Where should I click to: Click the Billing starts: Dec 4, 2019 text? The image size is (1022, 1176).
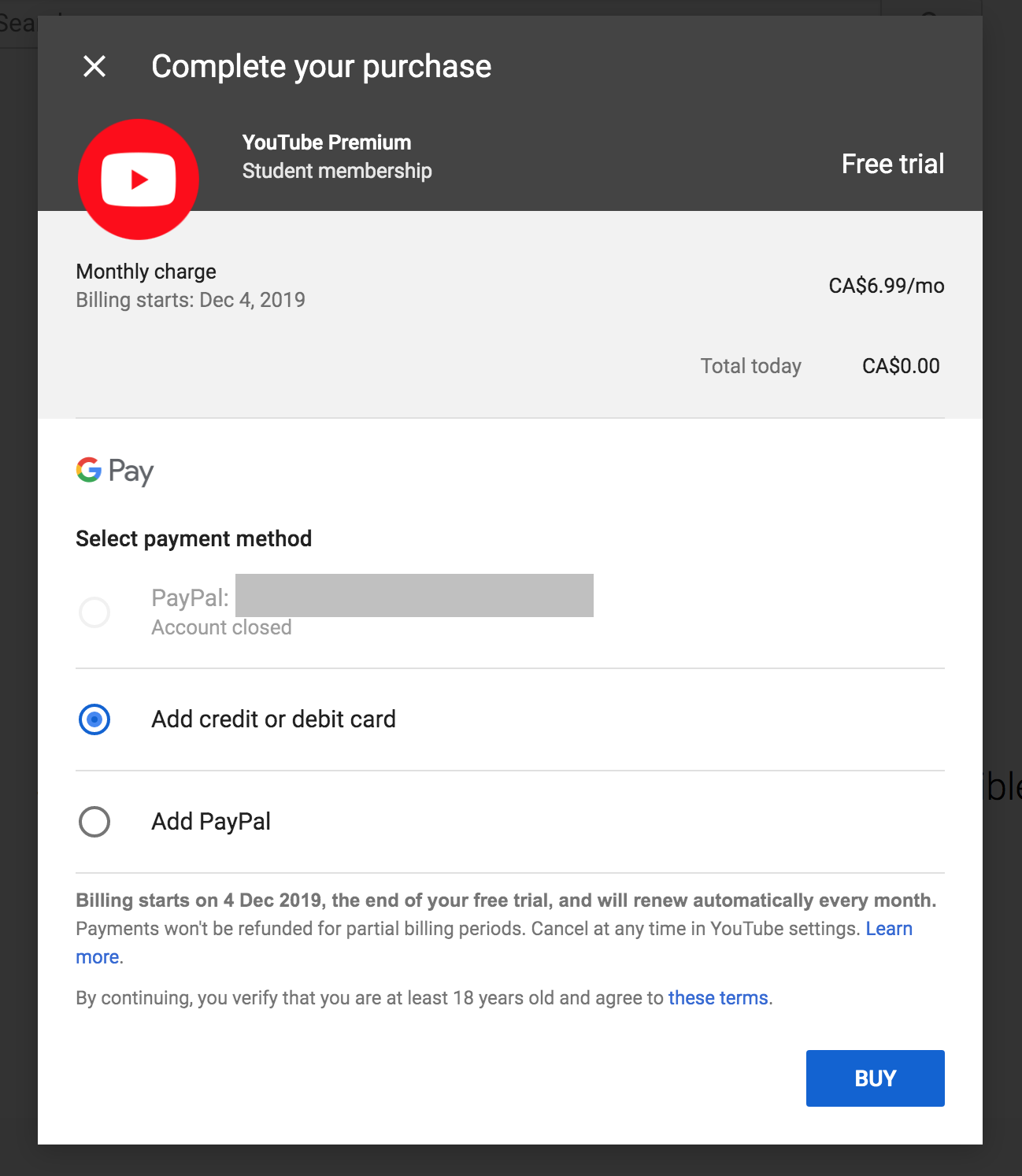(191, 300)
